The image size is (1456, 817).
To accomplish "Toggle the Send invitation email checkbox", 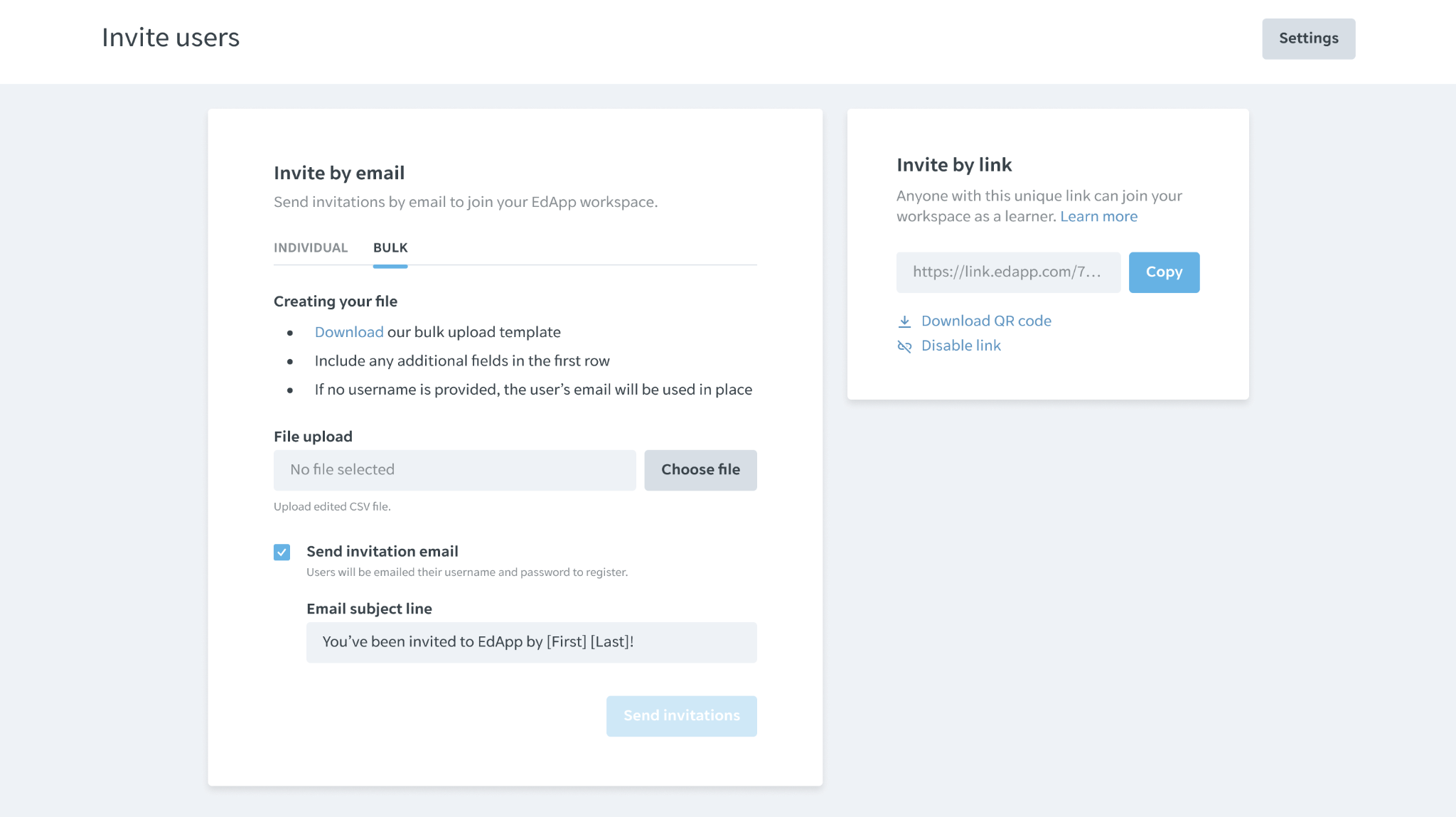I will (282, 552).
